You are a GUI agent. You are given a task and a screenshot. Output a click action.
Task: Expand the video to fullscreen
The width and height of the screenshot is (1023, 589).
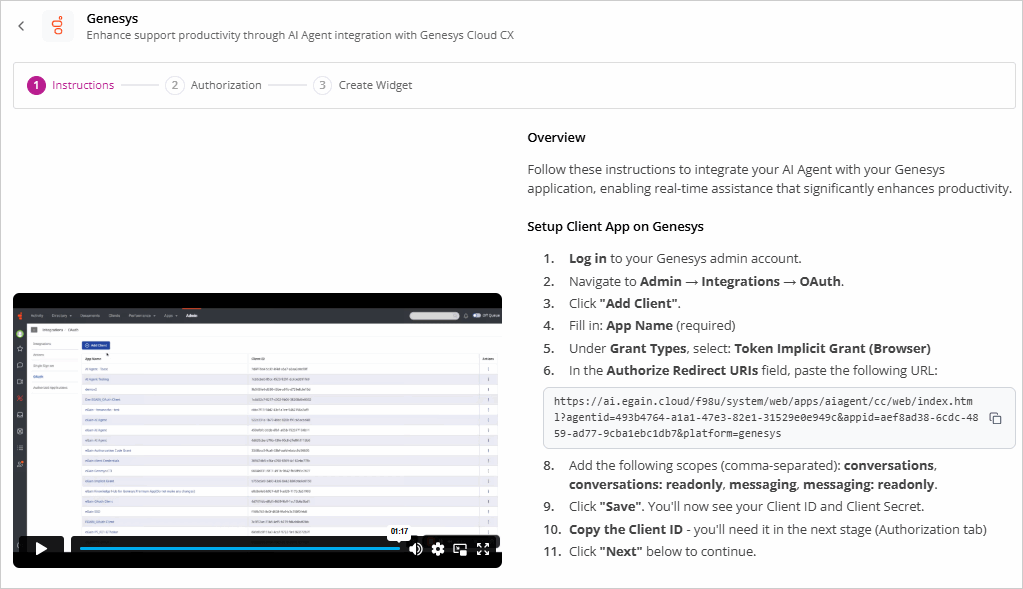(x=484, y=548)
